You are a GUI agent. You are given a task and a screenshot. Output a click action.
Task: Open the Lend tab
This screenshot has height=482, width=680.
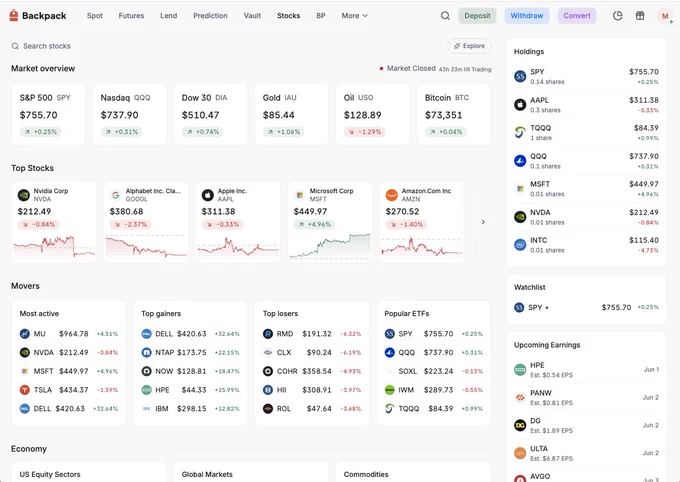click(168, 16)
